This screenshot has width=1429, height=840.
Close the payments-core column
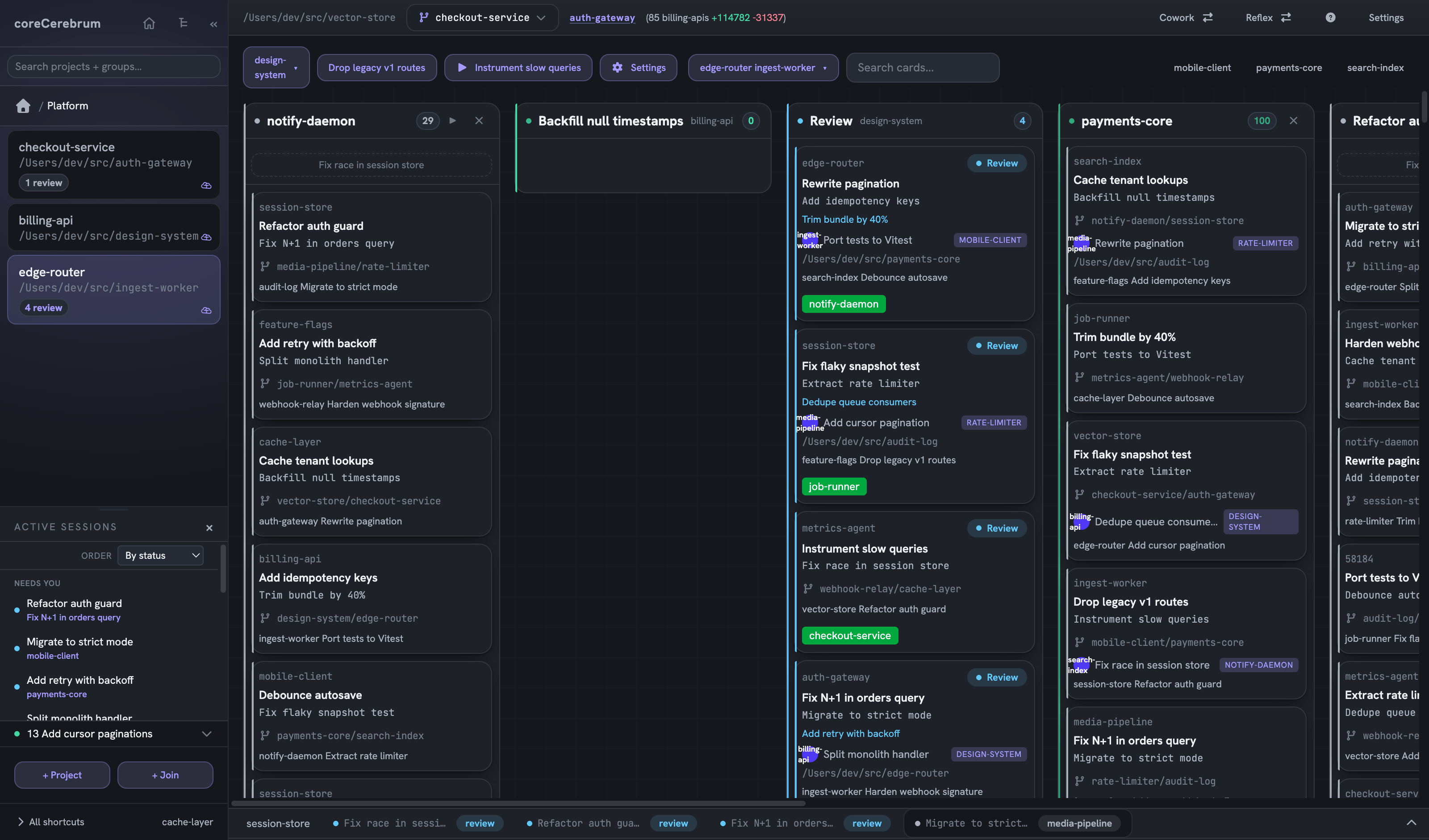pyautogui.click(x=1294, y=121)
